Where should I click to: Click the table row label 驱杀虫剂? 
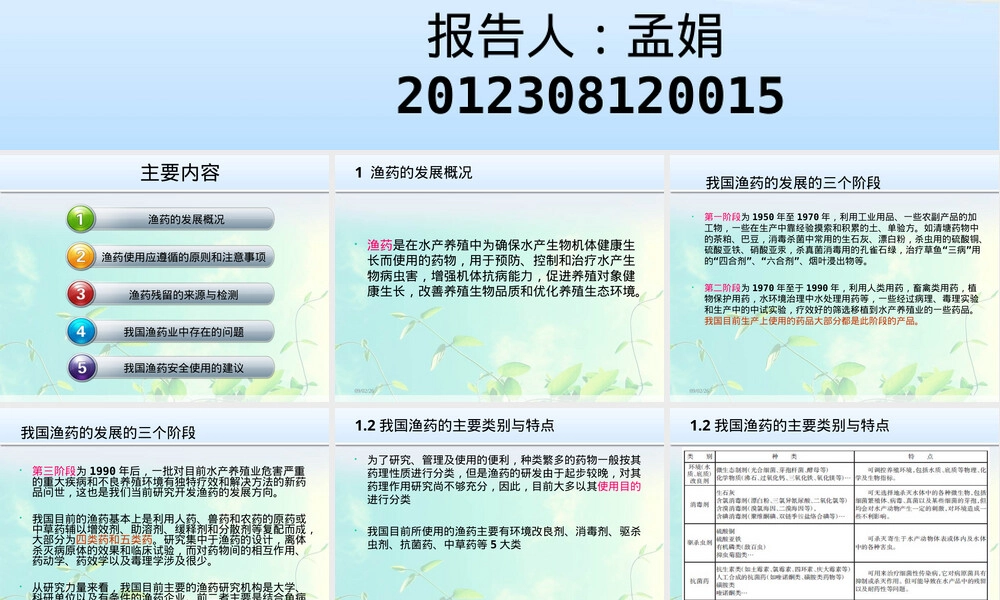click(699, 543)
